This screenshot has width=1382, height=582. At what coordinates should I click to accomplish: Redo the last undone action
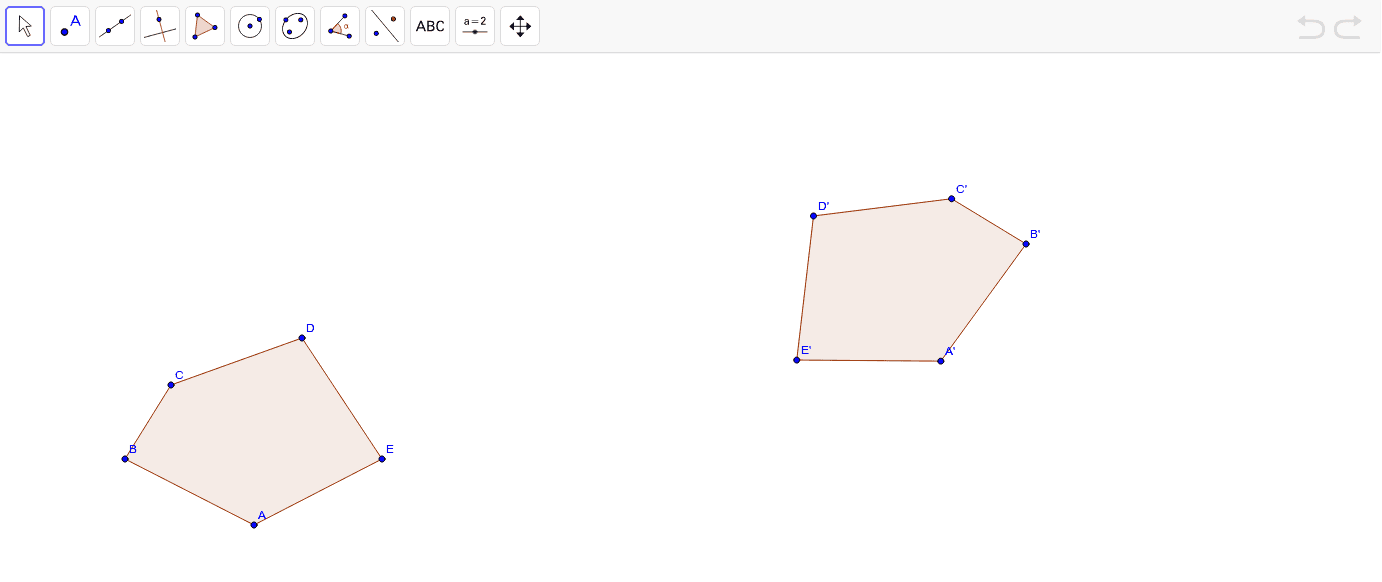pos(1348,27)
